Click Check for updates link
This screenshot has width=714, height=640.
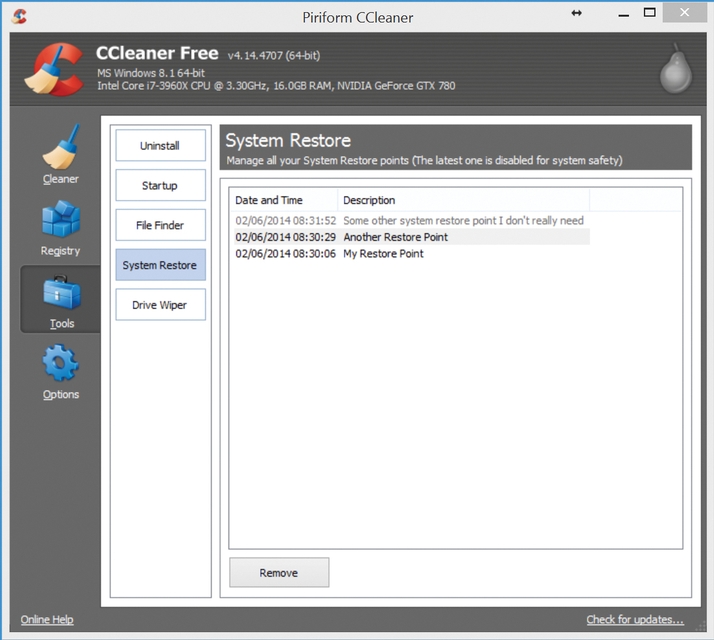[x=635, y=620]
